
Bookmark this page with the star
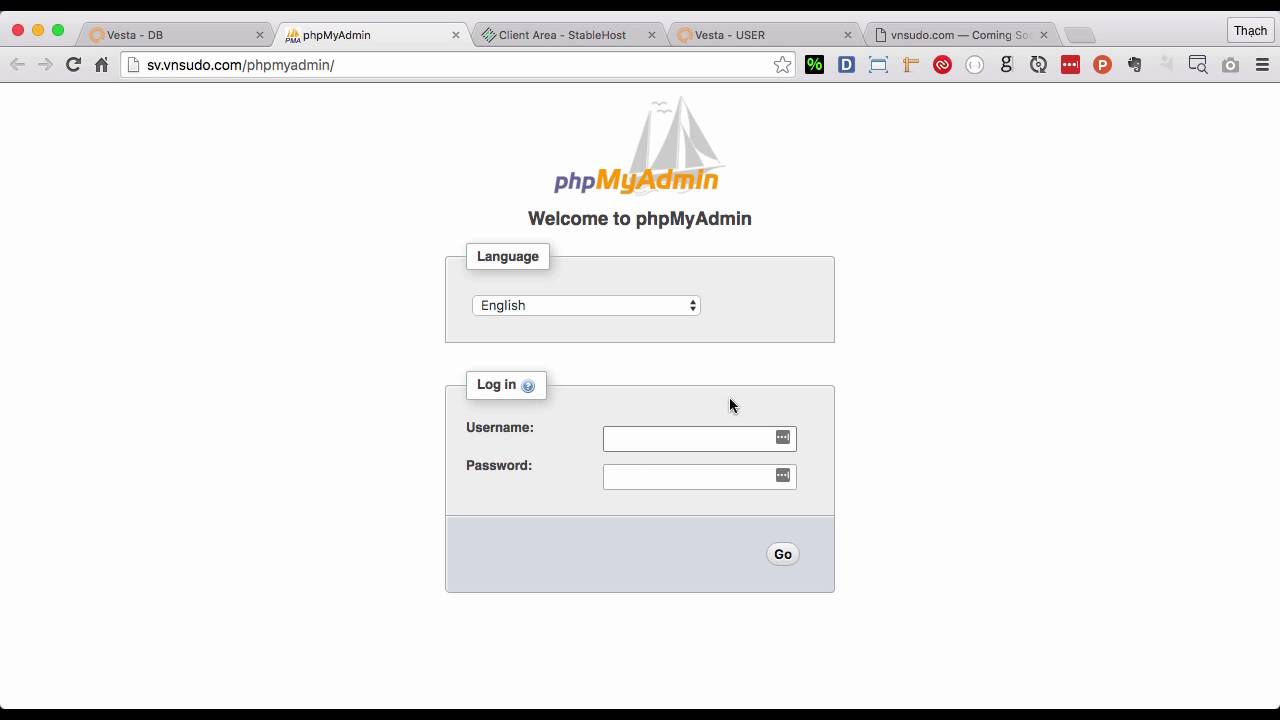782,65
